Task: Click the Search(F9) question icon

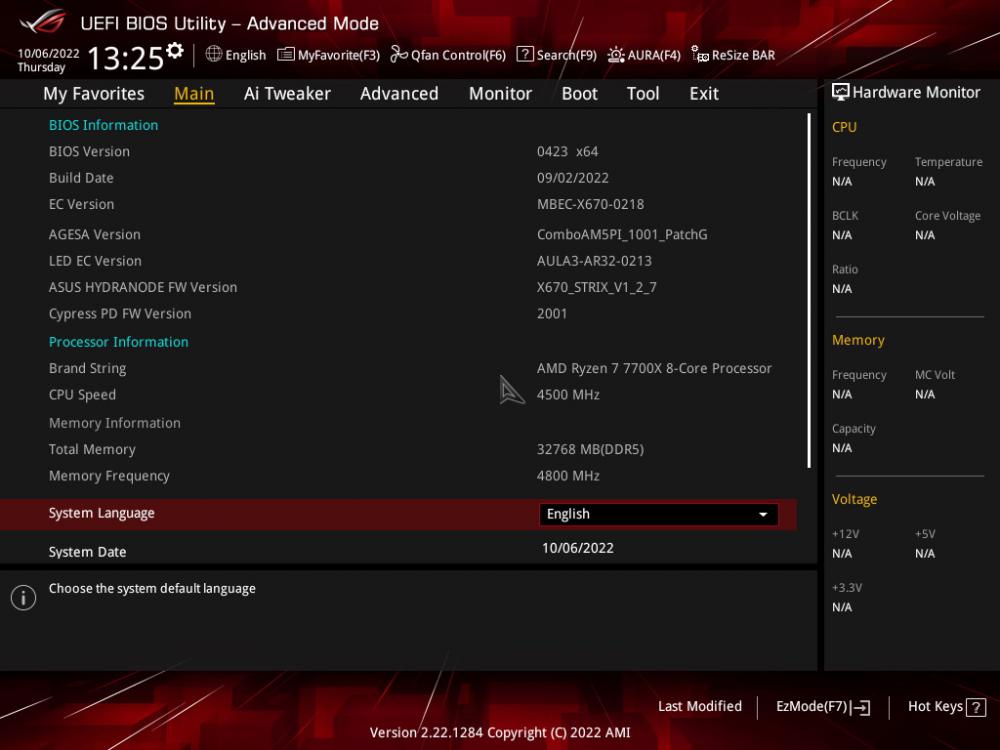Action: tap(525, 54)
